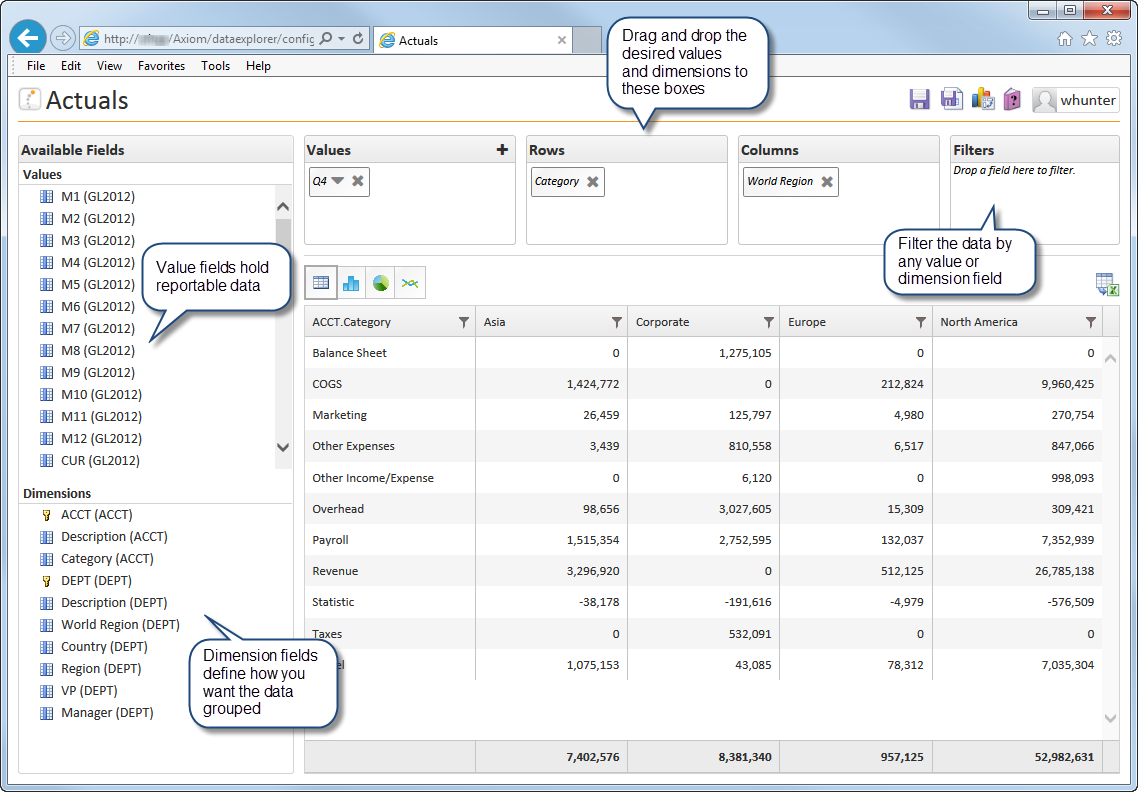Click the browser Back arrow button
This screenshot has height=792, width=1138.
coord(28,38)
